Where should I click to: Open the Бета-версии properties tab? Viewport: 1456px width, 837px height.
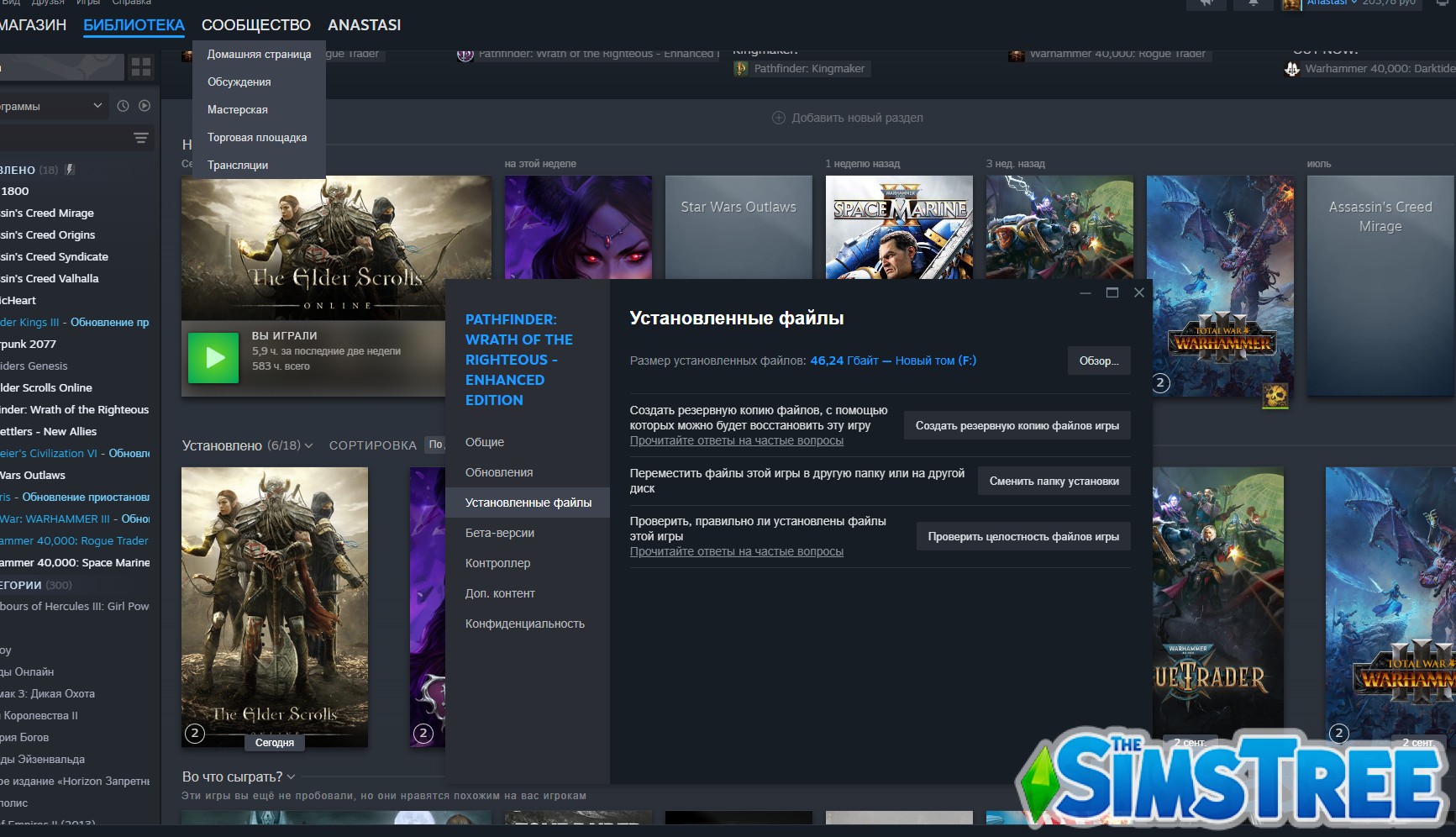tap(500, 533)
